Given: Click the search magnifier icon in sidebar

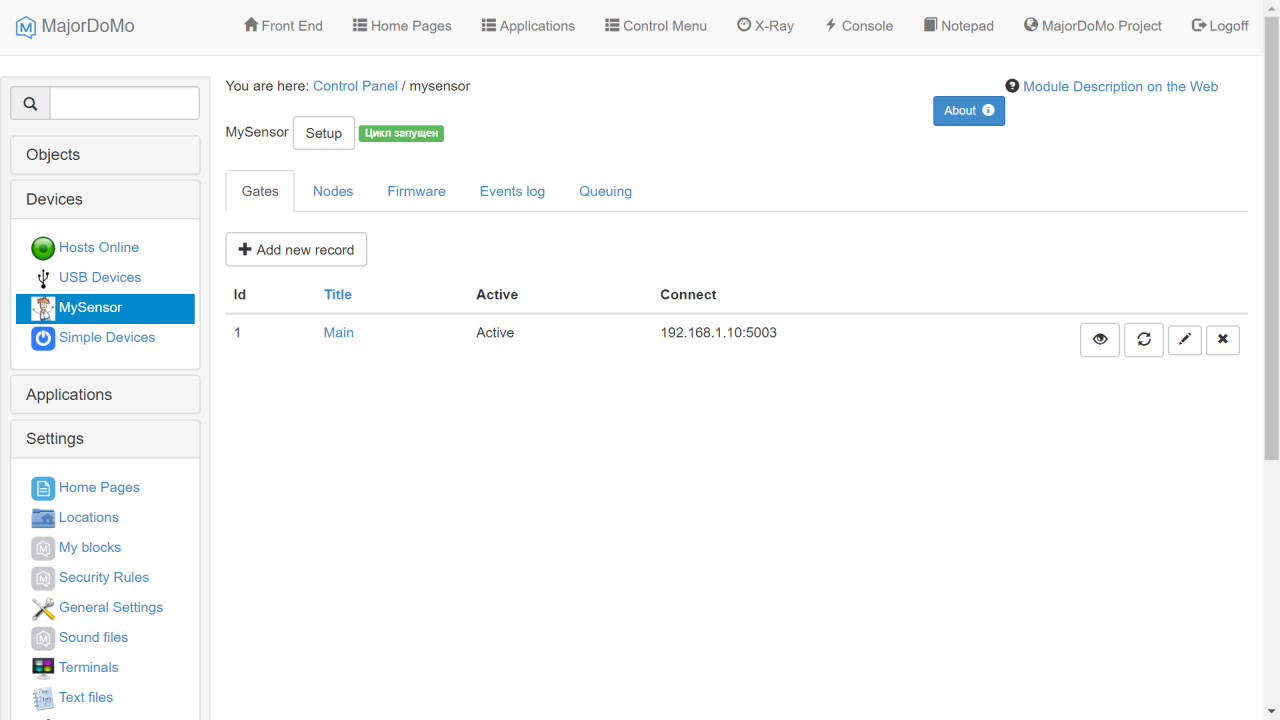Looking at the screenshot, I should (30, 104).
